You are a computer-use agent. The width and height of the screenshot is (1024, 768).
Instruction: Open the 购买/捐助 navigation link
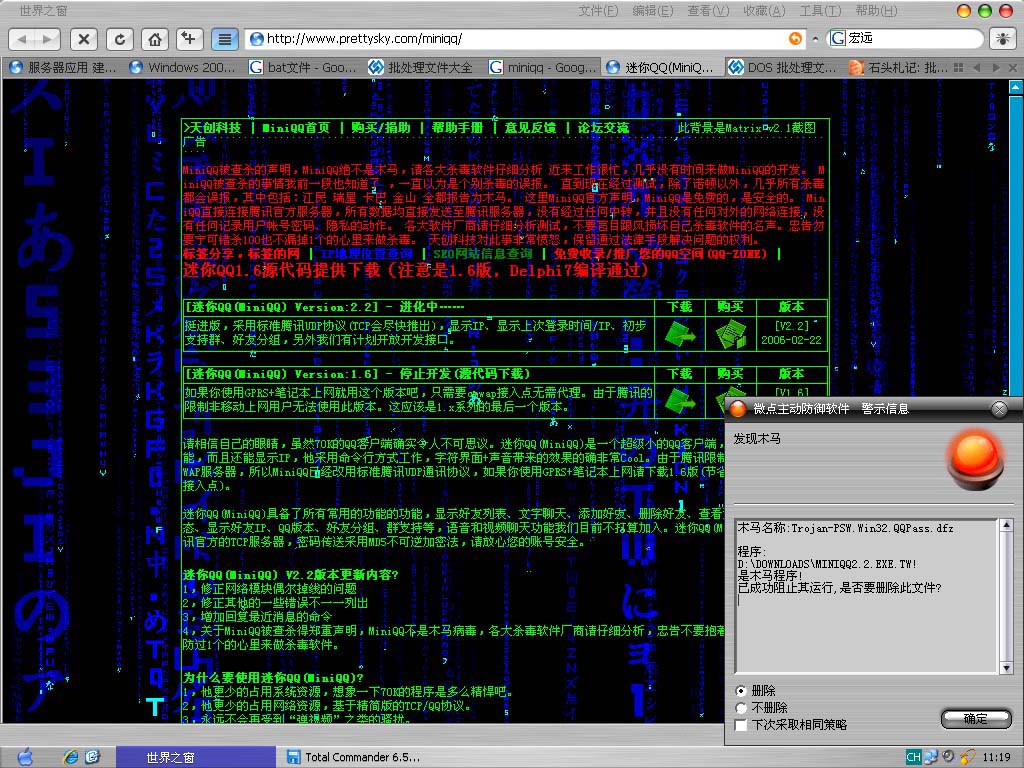(381, 128)
